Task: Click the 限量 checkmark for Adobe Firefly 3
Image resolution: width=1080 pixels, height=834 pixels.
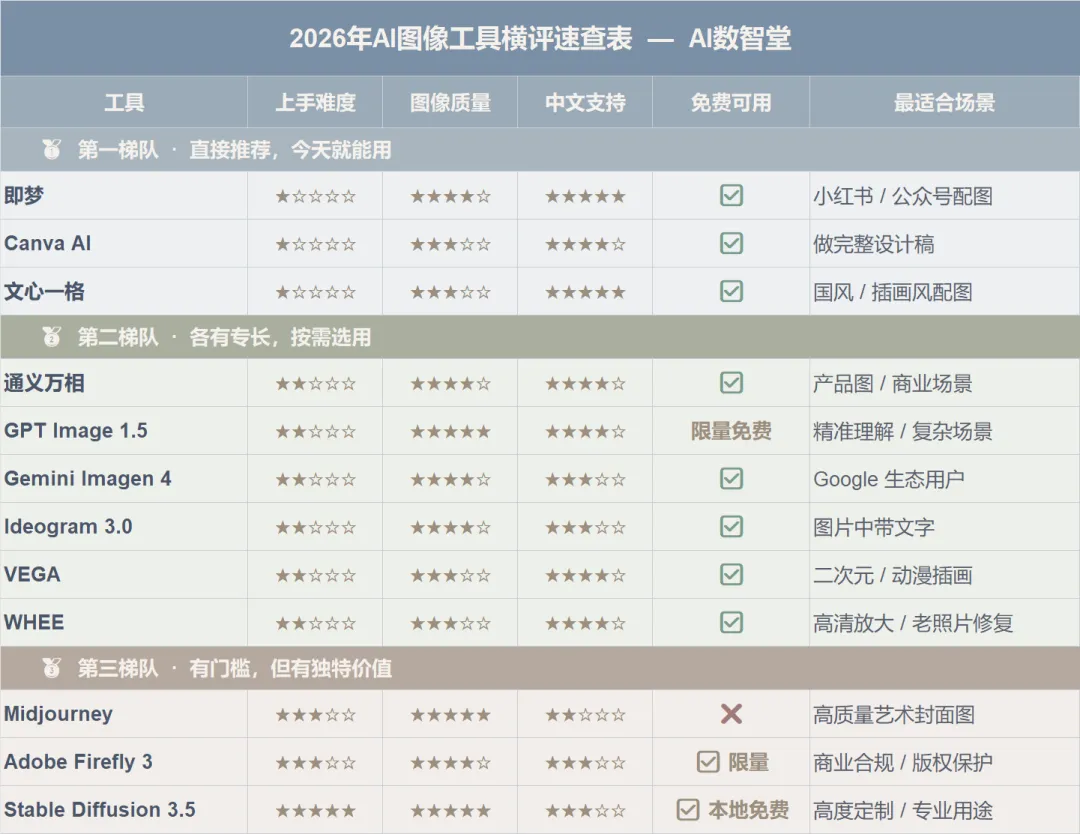Action: click(708, 762)
